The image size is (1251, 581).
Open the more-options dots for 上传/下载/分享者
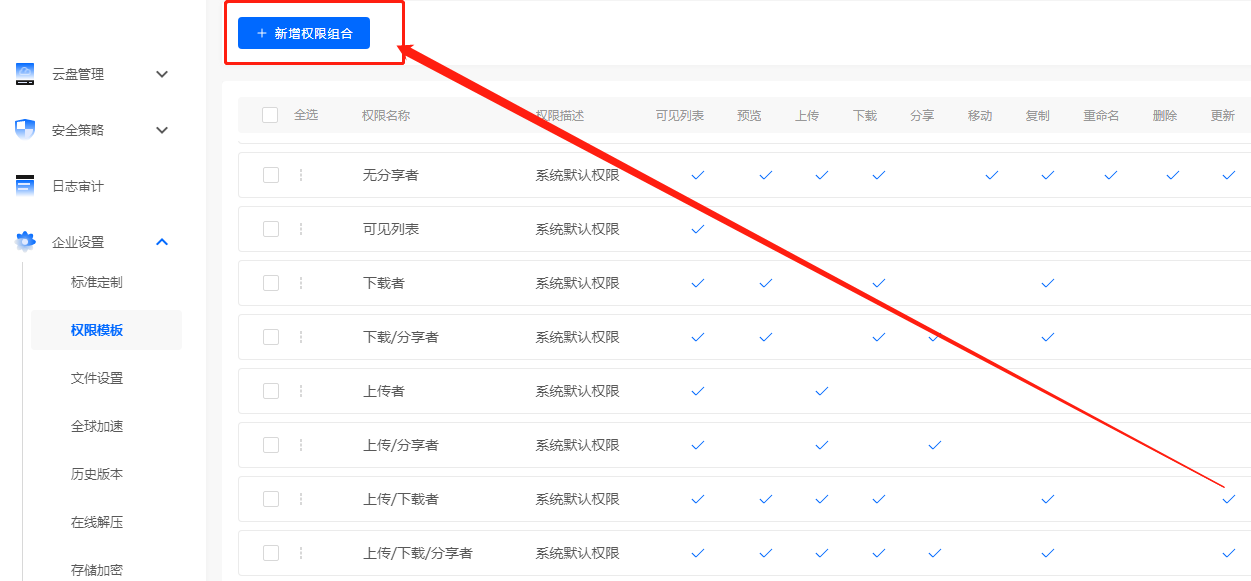[x=301, y=553]
